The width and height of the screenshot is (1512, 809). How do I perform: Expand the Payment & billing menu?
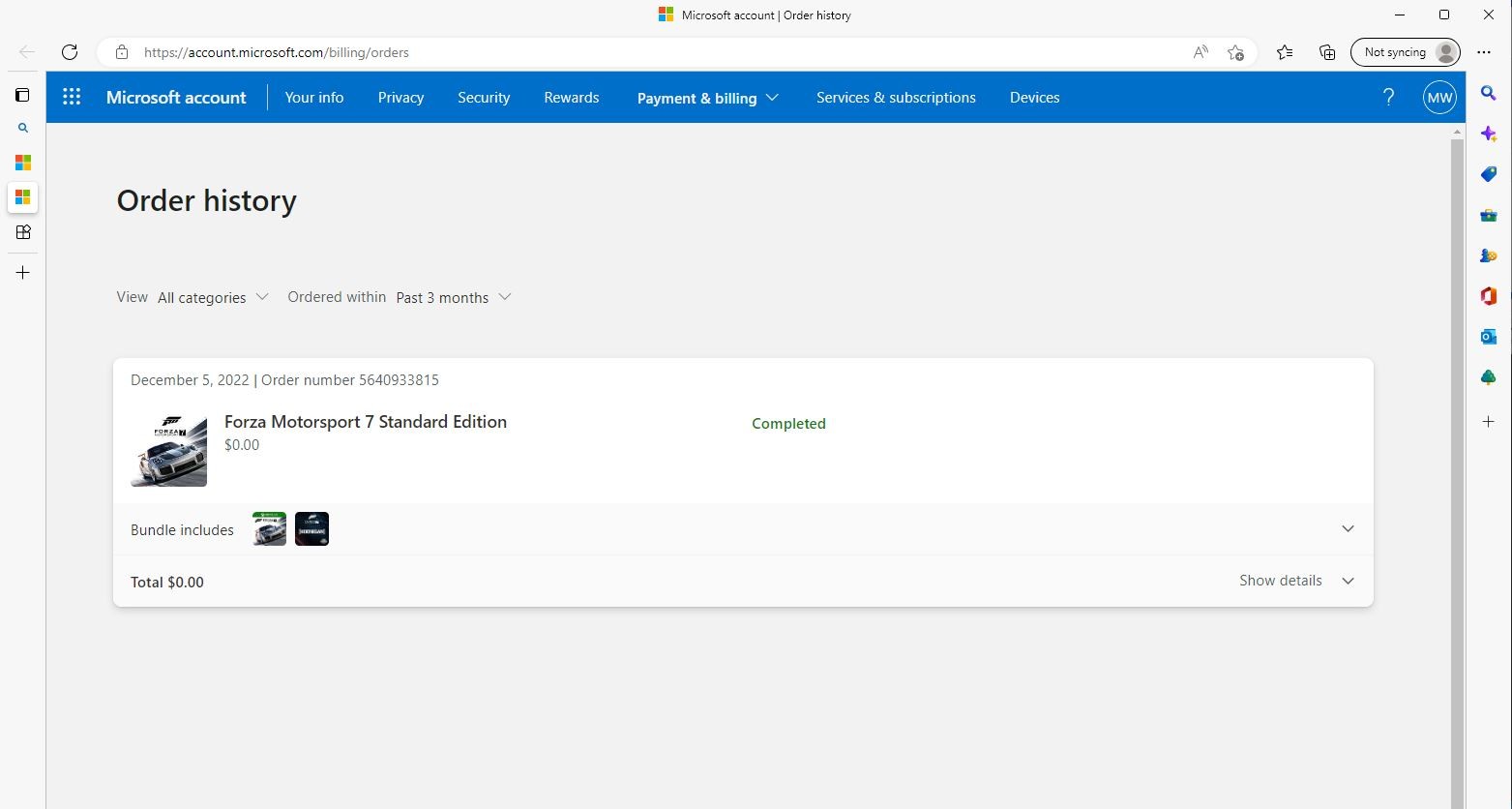708,98
